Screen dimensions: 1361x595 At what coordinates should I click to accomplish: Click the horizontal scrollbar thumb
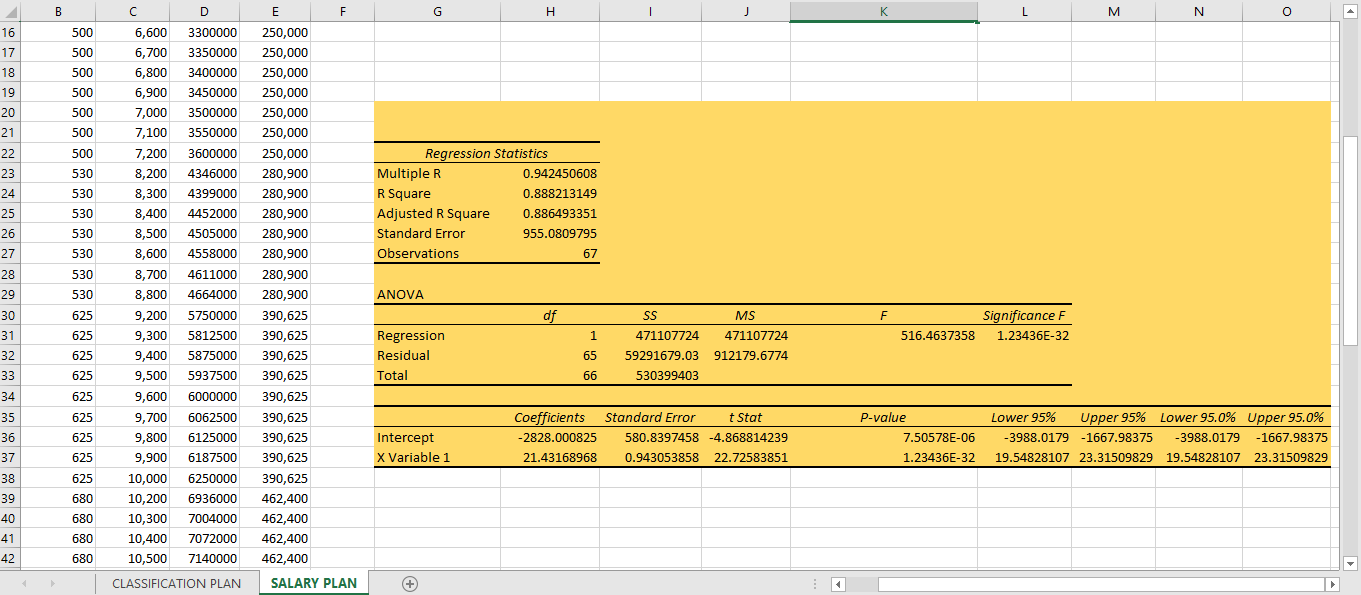pyautogui.click(x=1100, y=583)
